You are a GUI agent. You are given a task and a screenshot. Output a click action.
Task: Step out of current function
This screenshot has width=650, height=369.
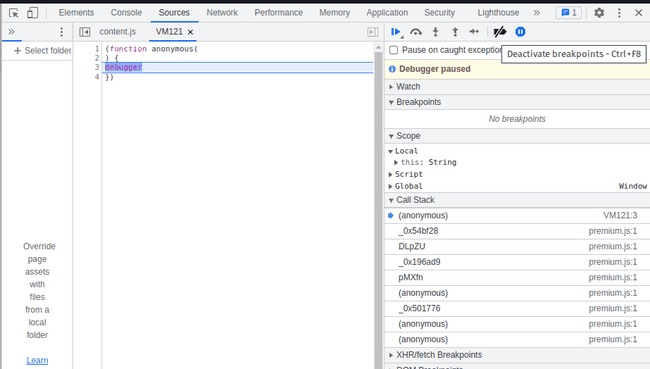coord(455,32)
